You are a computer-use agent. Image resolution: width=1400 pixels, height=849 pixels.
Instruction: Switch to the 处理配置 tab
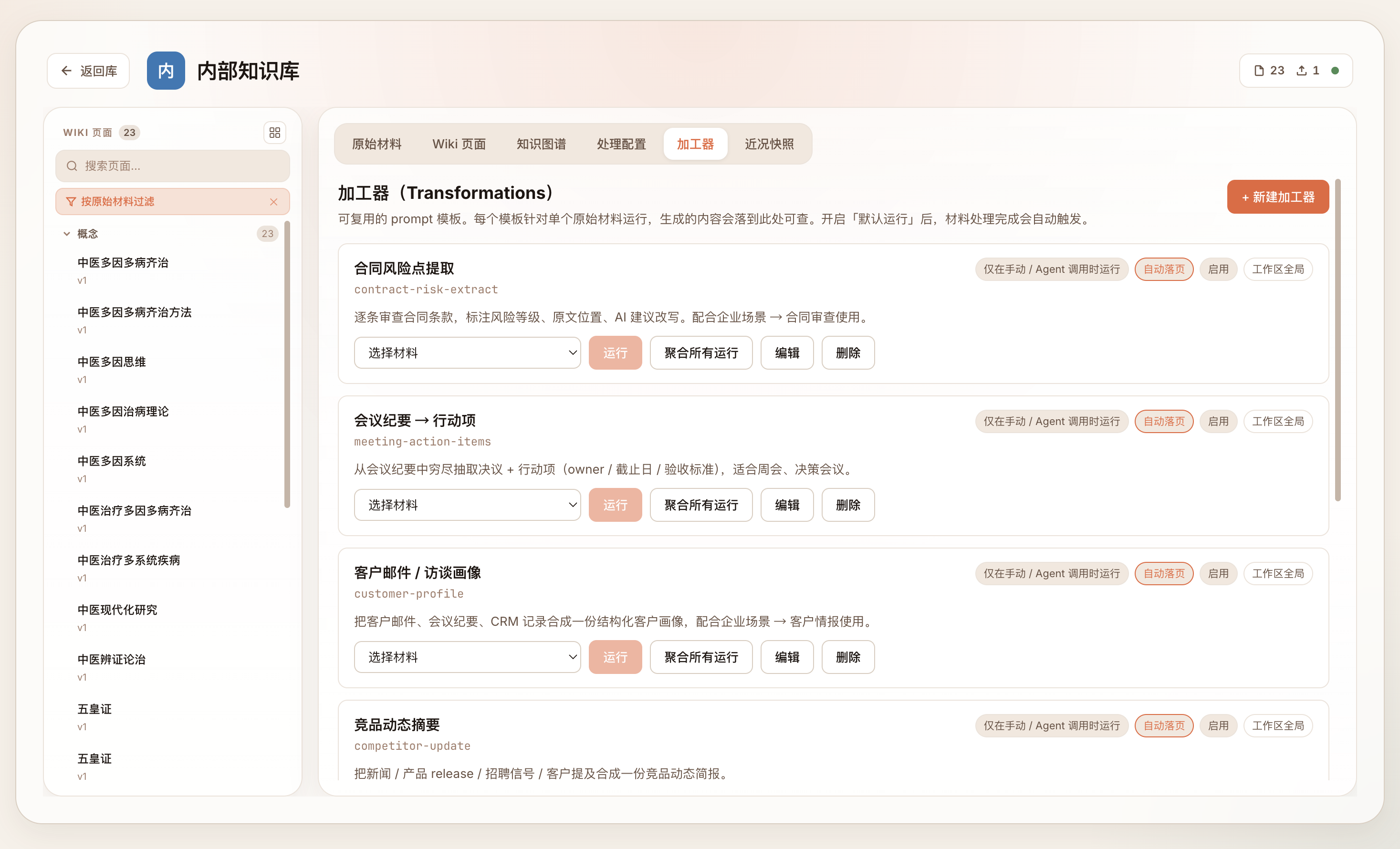click(621, 144)
